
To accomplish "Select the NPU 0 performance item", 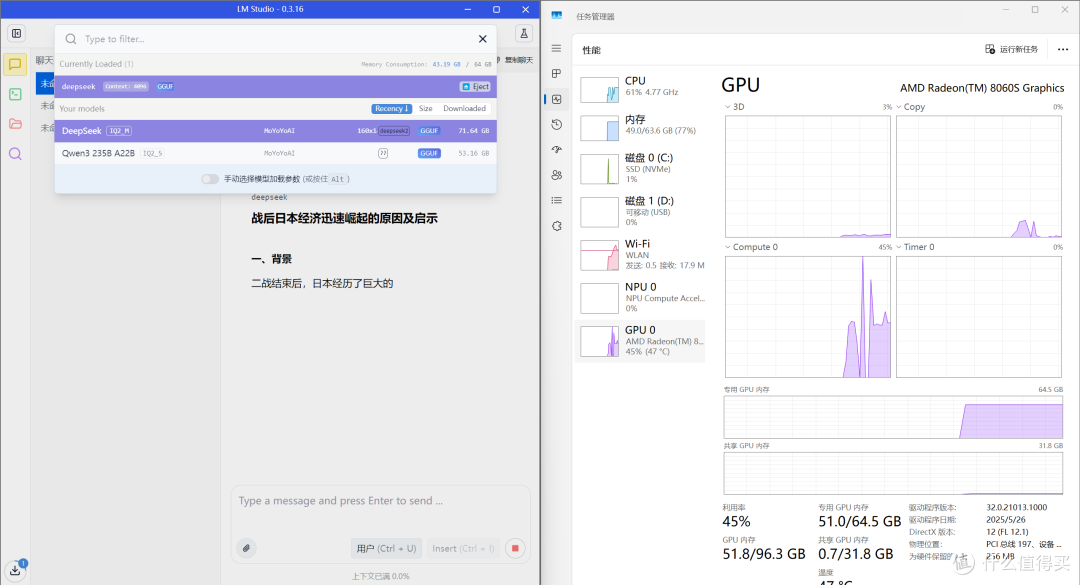I will pos(641,298).
